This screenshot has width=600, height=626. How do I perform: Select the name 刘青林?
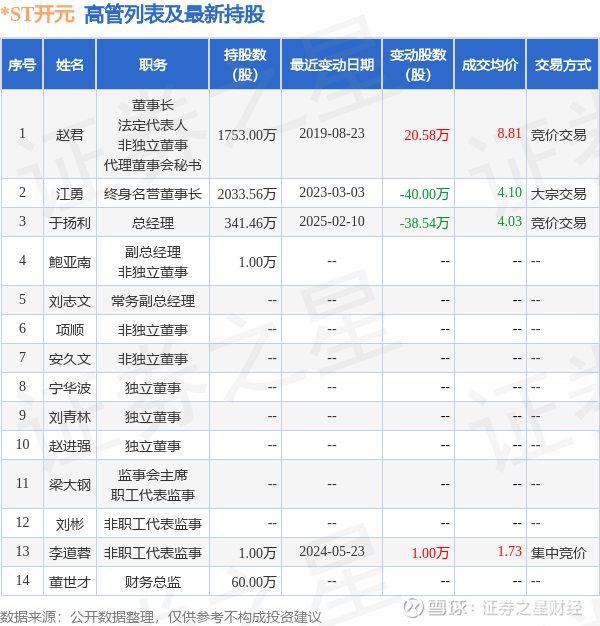coord(69,417)
